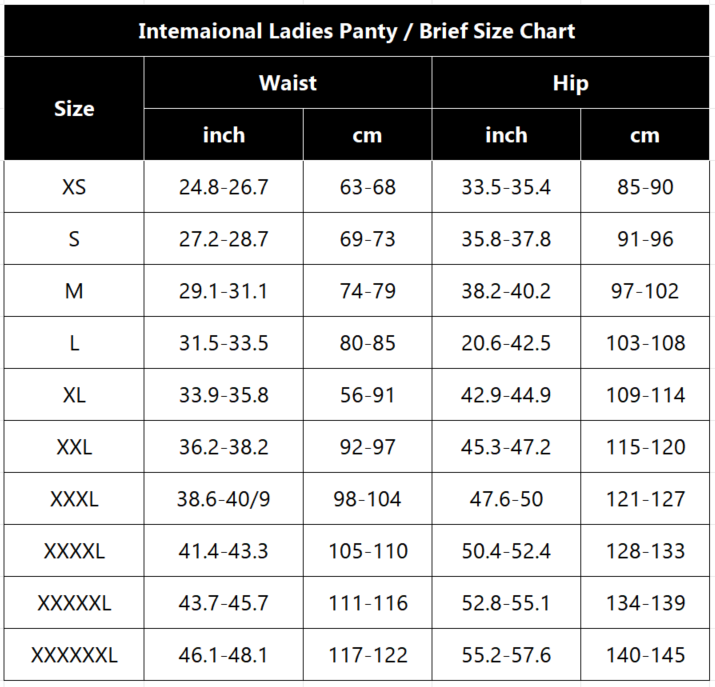The width and height of the screenshot is (715, 687).
Task: Click the waist inch value 27.2-28.7
Action: [x=223, y=239]
